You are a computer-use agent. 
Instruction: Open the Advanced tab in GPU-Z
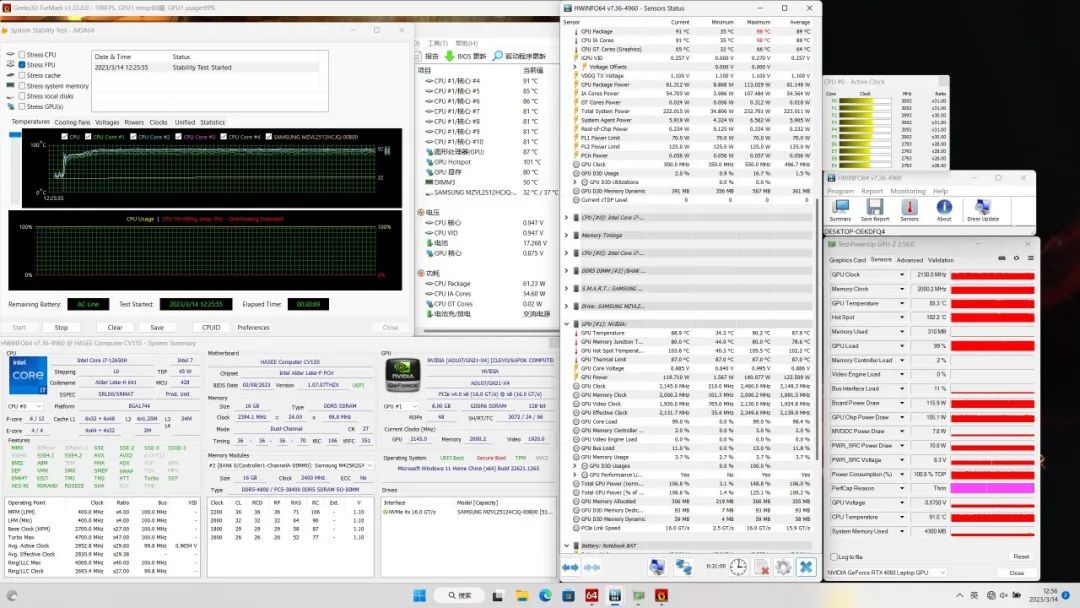[x=909, y=260]
